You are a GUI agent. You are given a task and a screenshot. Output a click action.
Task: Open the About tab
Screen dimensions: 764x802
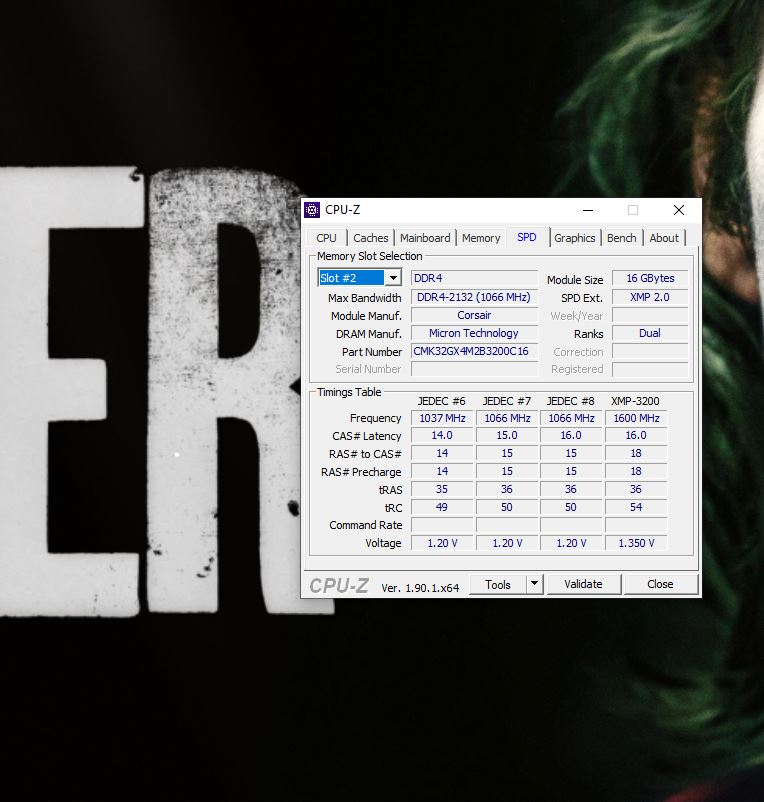(664, 238)
